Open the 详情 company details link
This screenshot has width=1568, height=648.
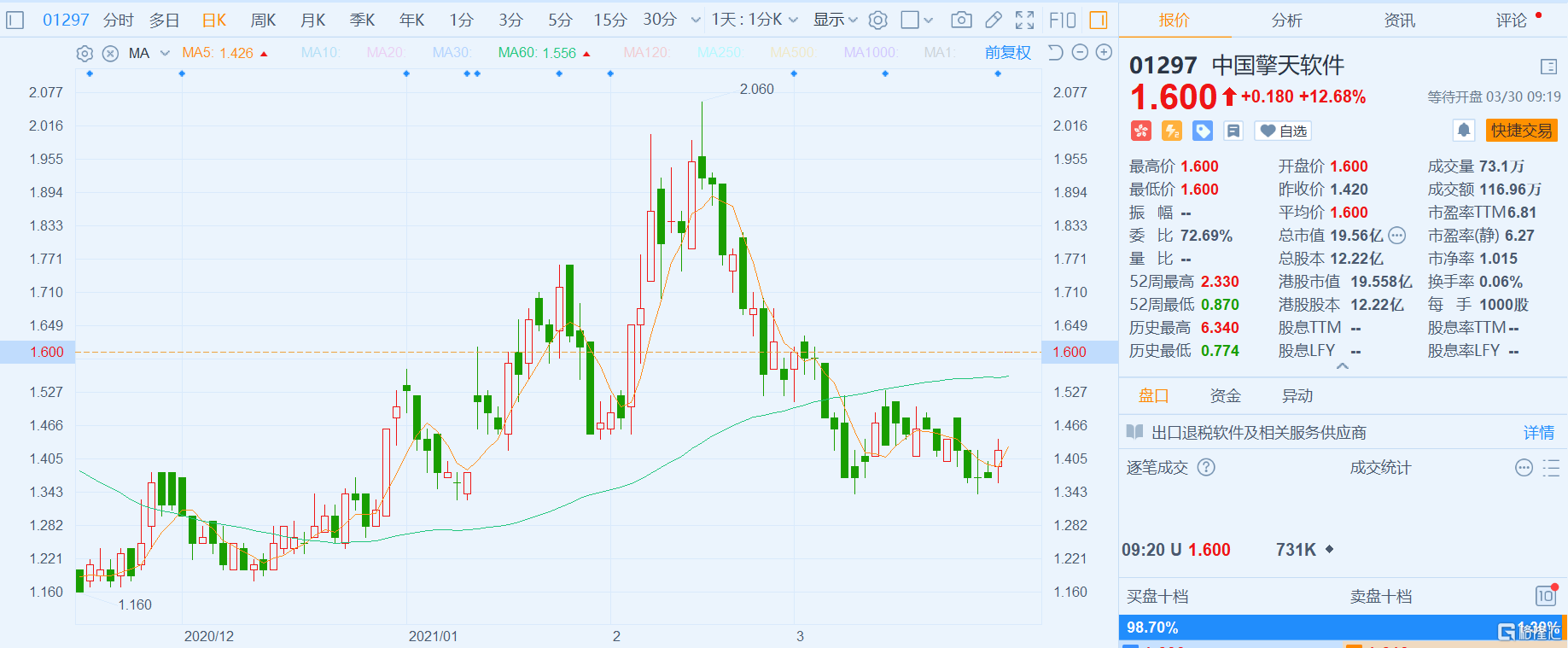click(1538, 433)
